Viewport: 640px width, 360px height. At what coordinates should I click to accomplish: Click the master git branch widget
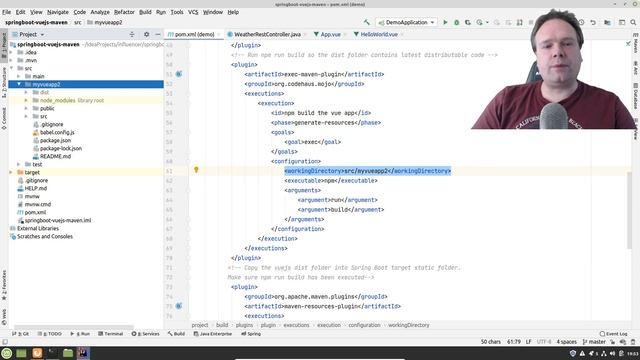pyautogui.click(x=594, y=342)
